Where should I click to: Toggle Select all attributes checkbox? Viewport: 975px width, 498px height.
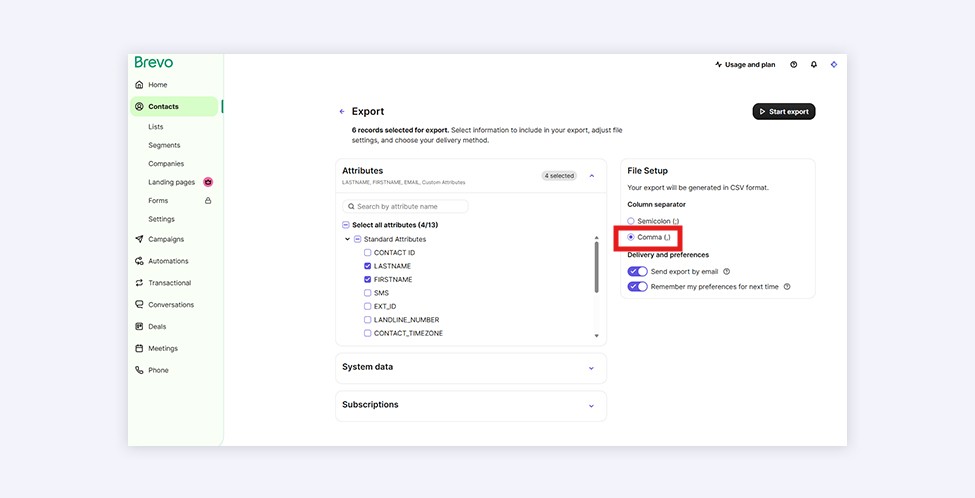point(346,225)
